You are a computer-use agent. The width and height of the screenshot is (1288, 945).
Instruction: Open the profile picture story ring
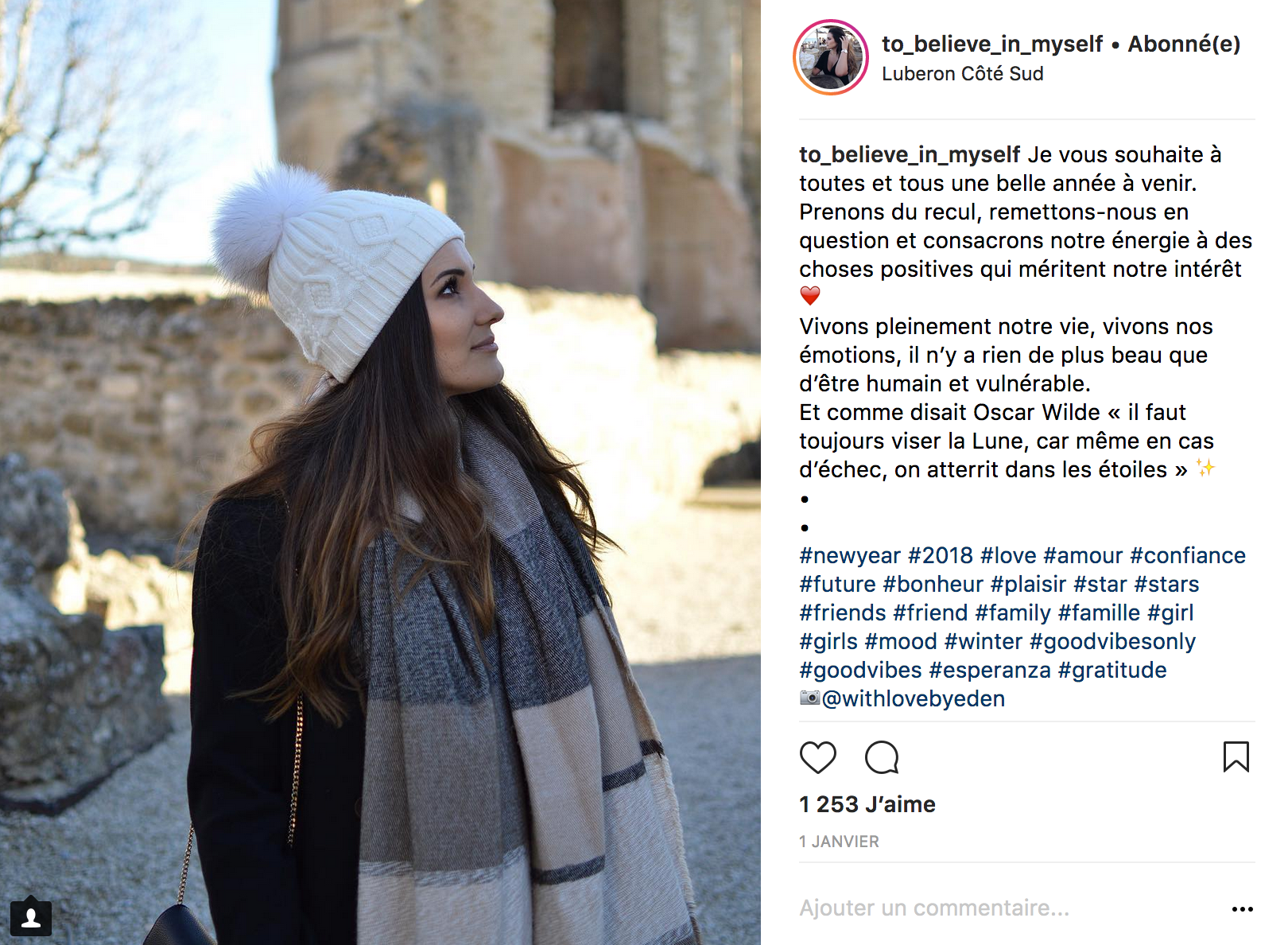[x=831, y=57]
